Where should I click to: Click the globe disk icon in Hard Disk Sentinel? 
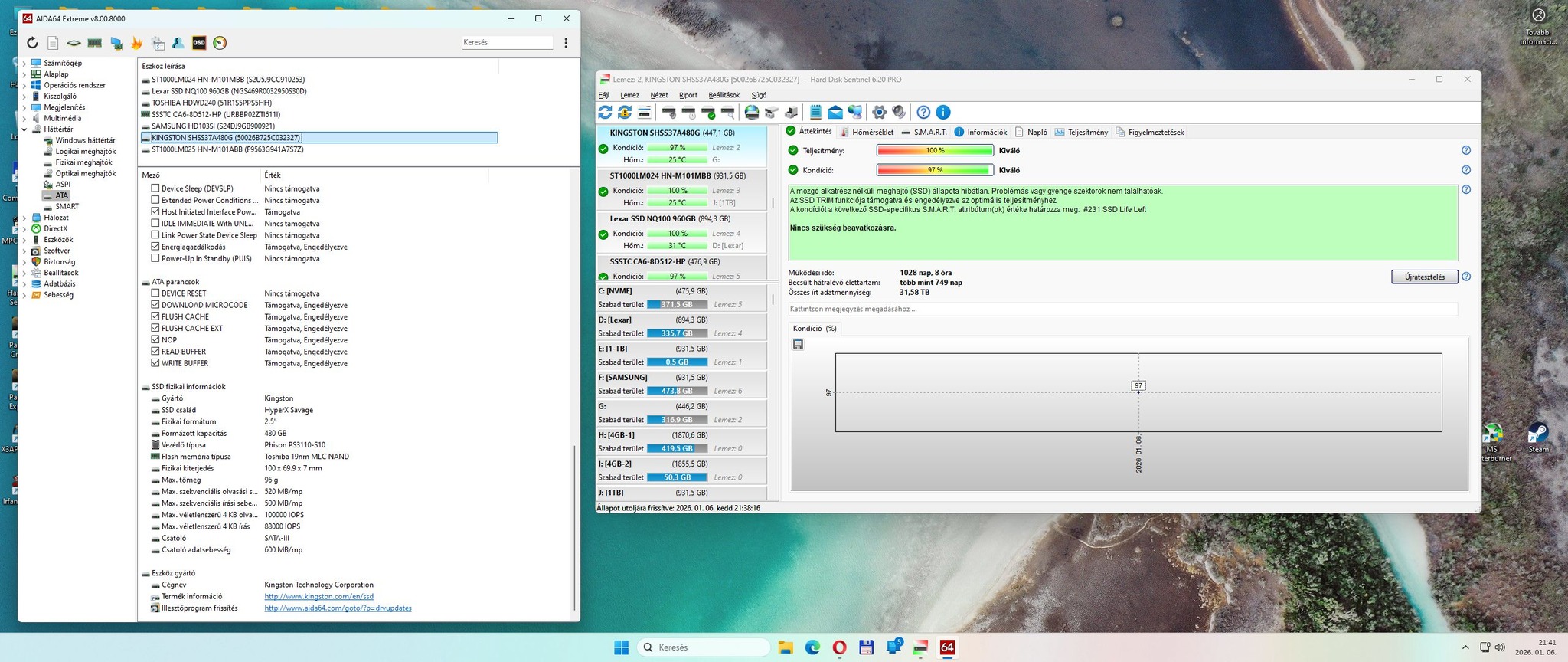point(752,113)
